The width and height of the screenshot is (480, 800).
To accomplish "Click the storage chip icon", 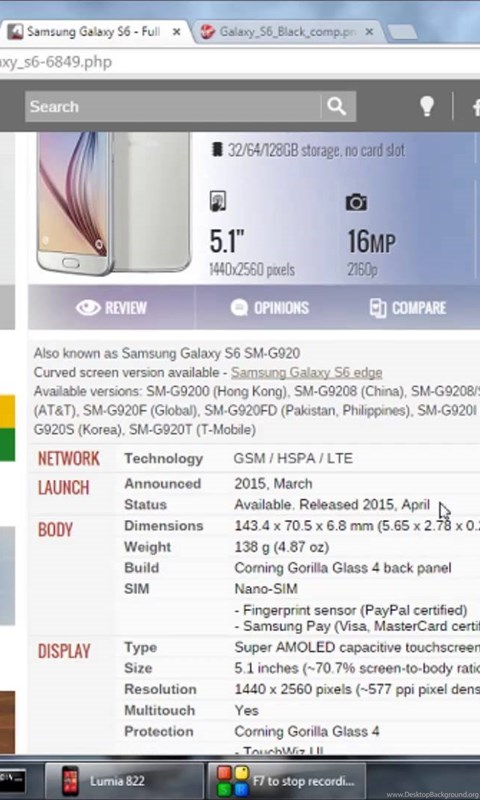I will click(x=217, y=149).
